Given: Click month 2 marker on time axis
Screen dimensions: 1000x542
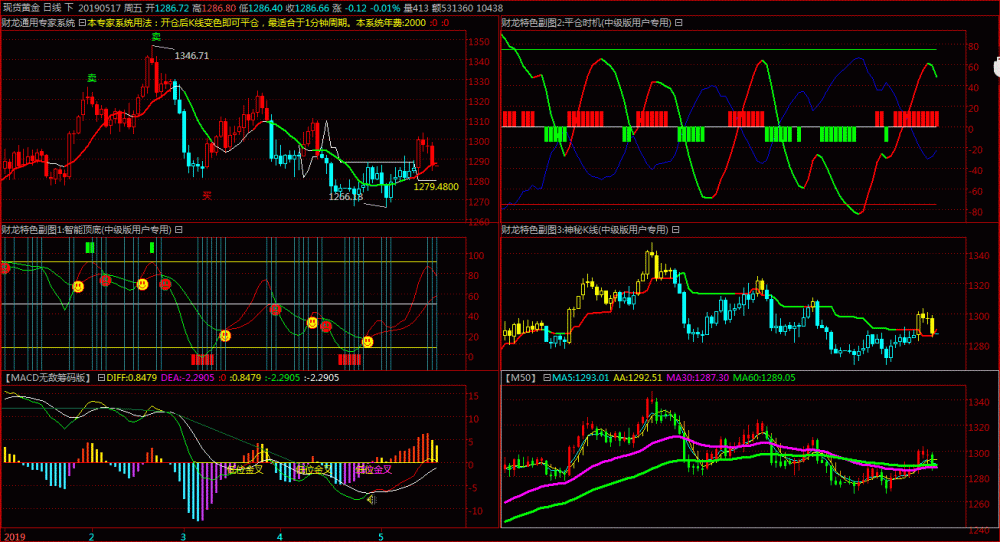Looking at the screenshot, I should pyautogui.click(x=91, y=537).
